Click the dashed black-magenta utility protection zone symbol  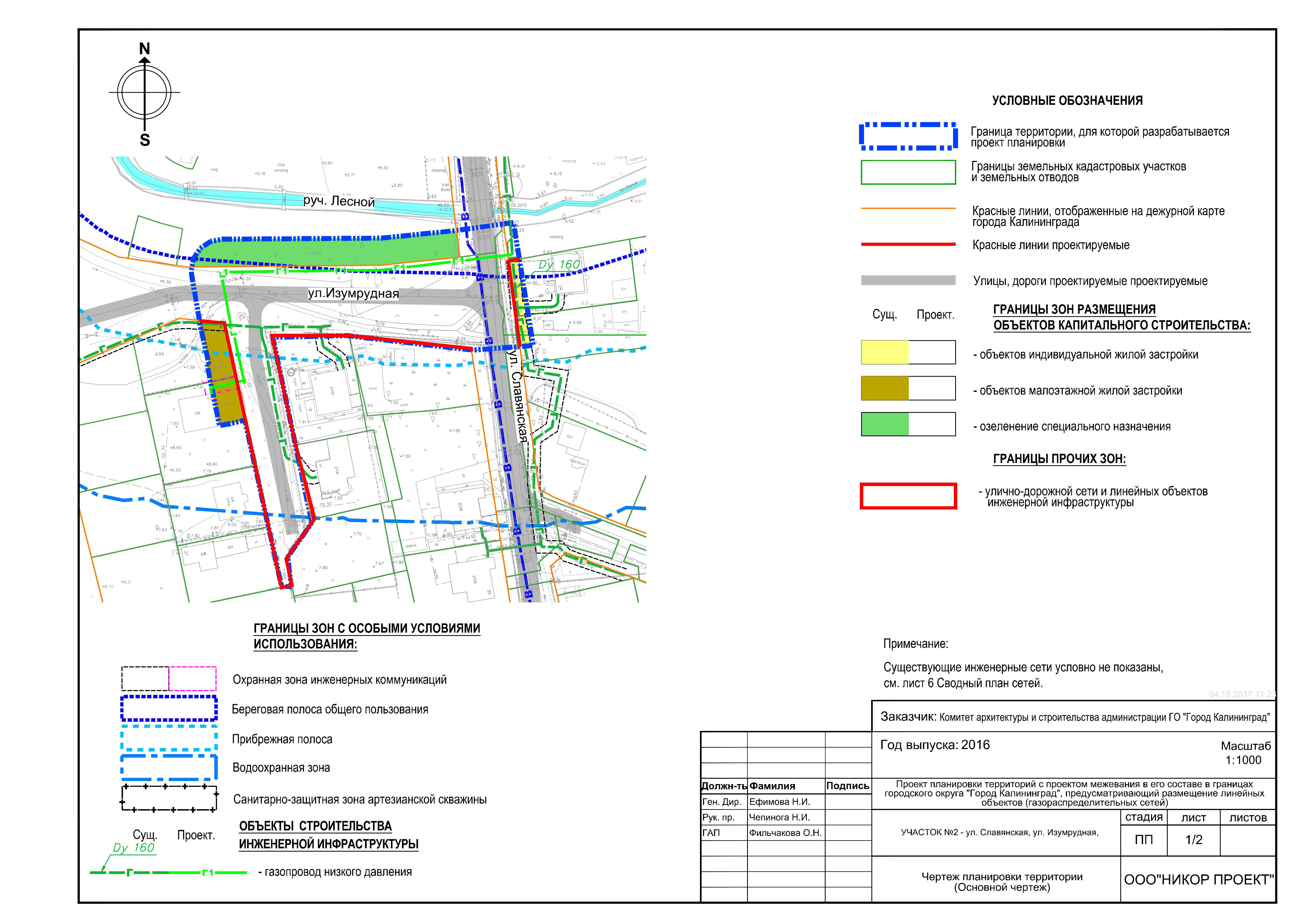click(169, 679)
